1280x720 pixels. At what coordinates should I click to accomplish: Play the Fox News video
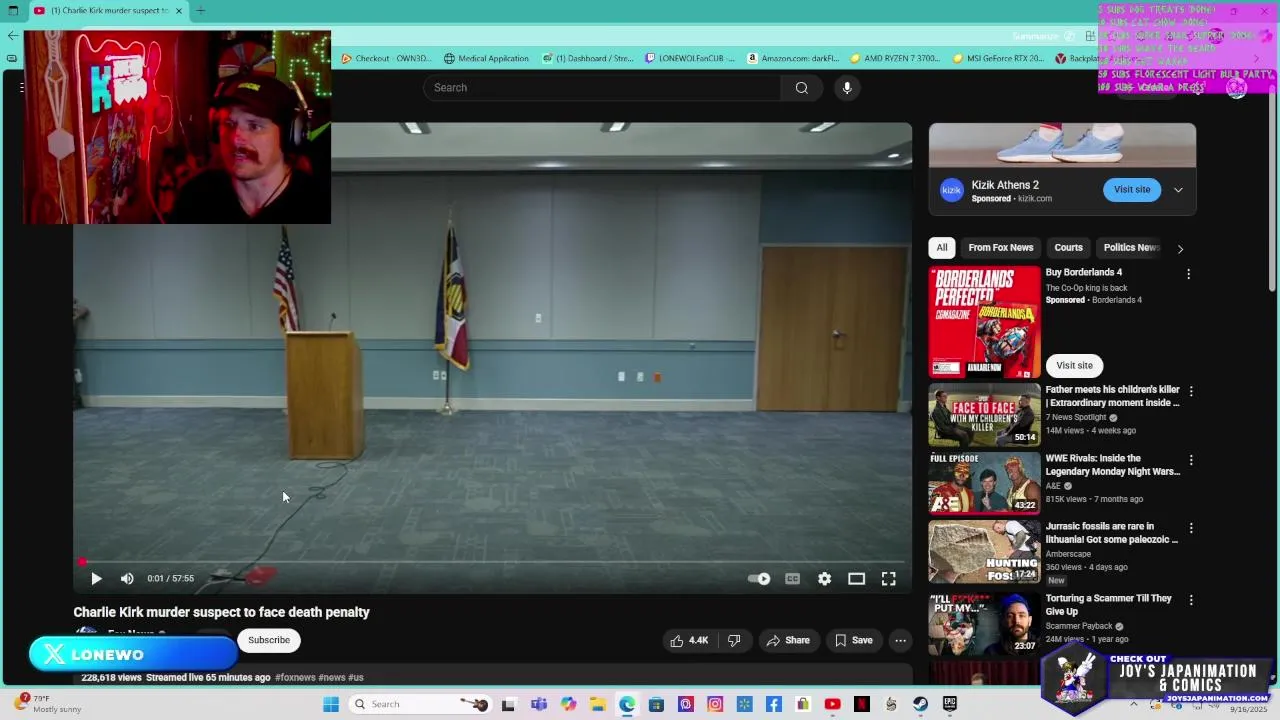[96, 578]
